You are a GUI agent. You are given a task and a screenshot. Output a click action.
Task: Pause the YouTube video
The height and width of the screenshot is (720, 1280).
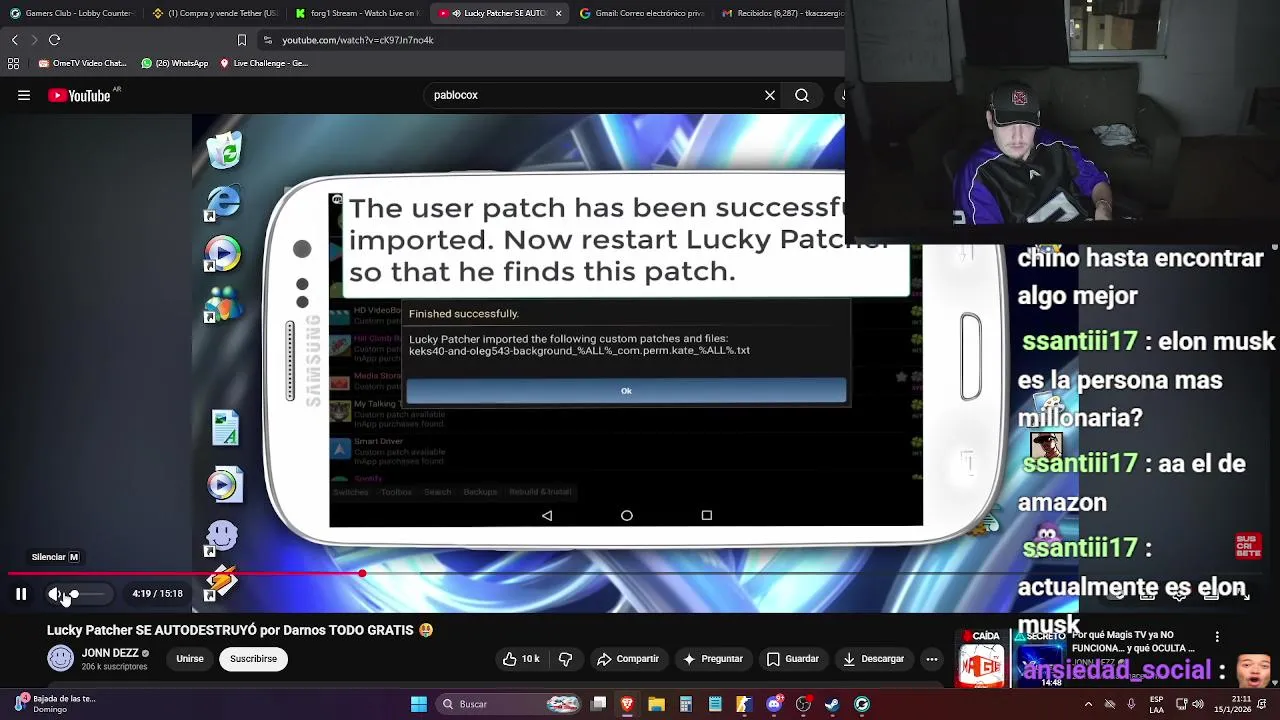click(x=20, y=594)
